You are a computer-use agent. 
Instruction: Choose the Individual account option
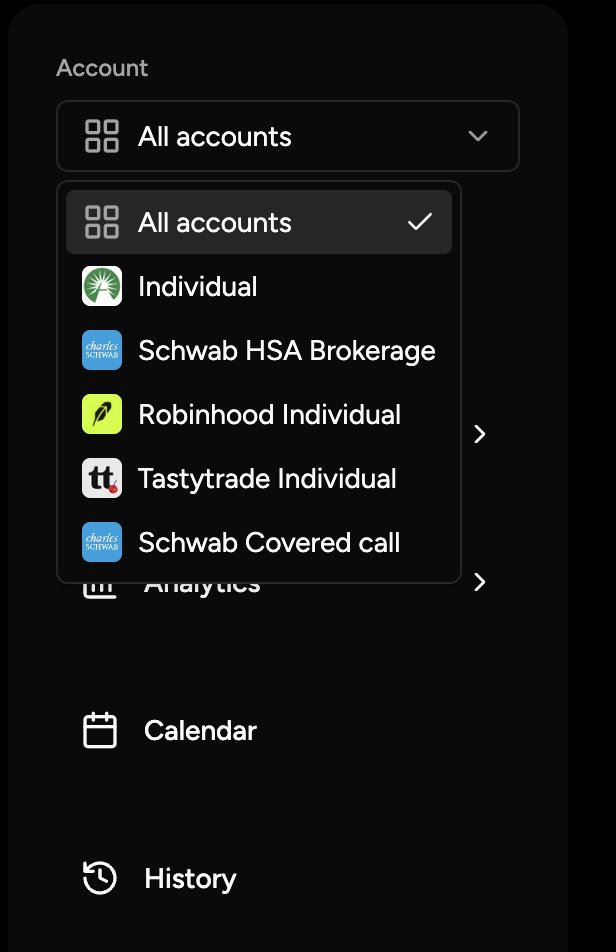[x=259, y=286]
